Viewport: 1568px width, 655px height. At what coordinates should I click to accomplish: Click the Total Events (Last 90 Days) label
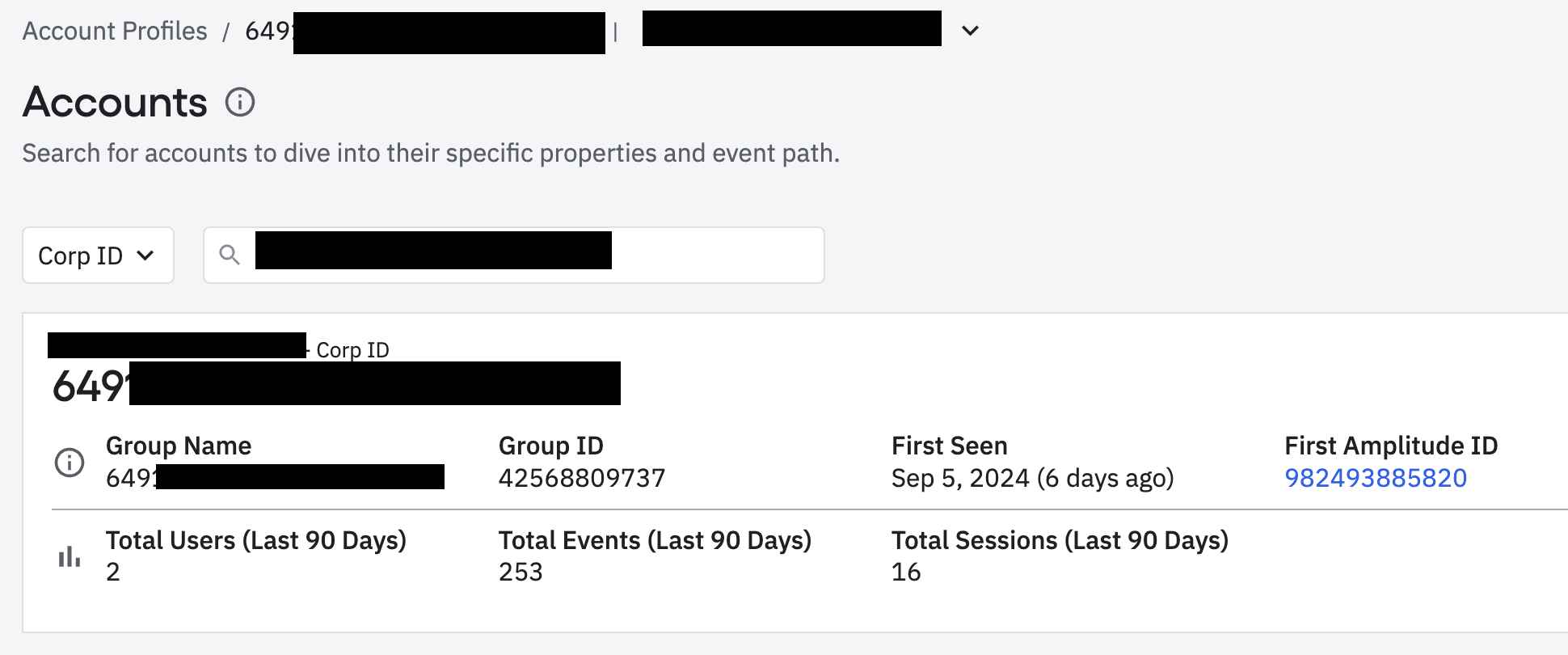pyautogui.click(x=655, y=540)
